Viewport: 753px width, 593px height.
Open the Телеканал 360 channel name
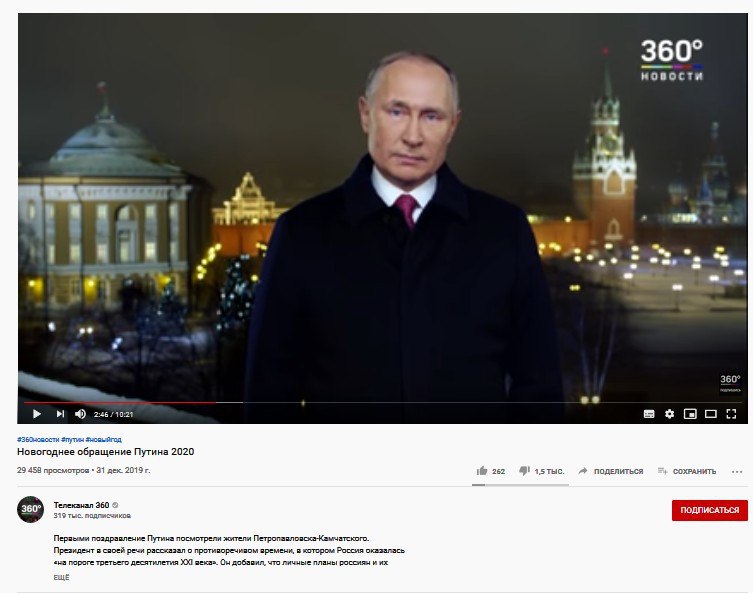(81, 505)
